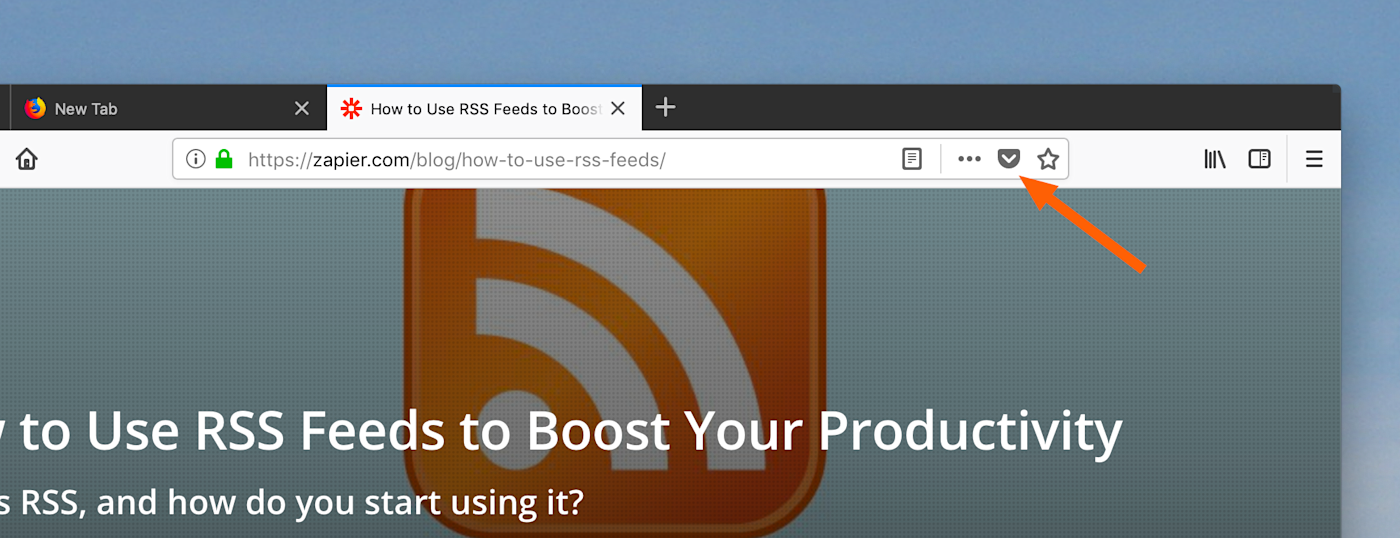Close the How to Use RSS Feeds tab

618,108
